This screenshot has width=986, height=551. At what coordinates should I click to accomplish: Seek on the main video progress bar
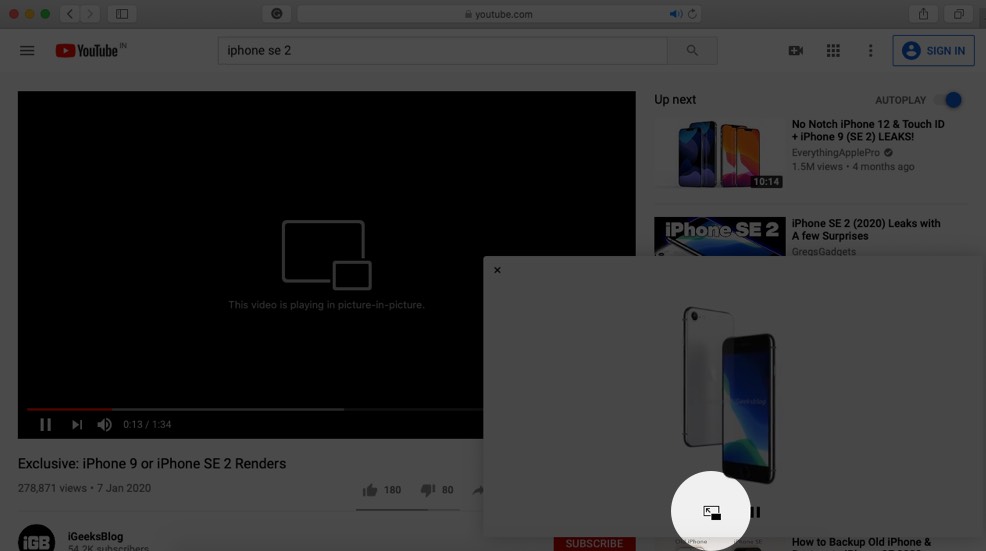coord(255,409)
